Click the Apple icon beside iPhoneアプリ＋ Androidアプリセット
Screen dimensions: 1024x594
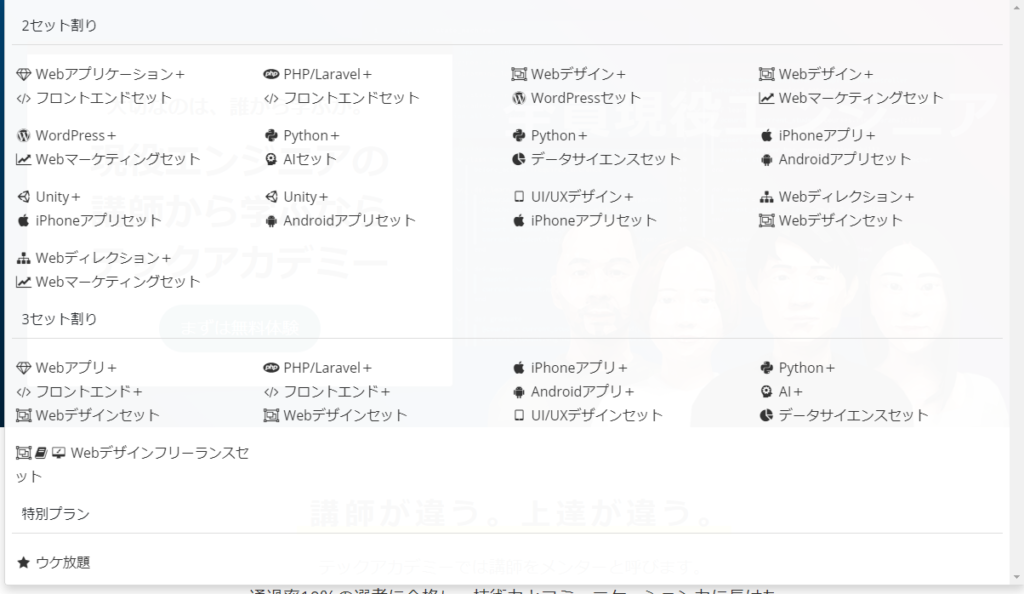coord(766,135)
